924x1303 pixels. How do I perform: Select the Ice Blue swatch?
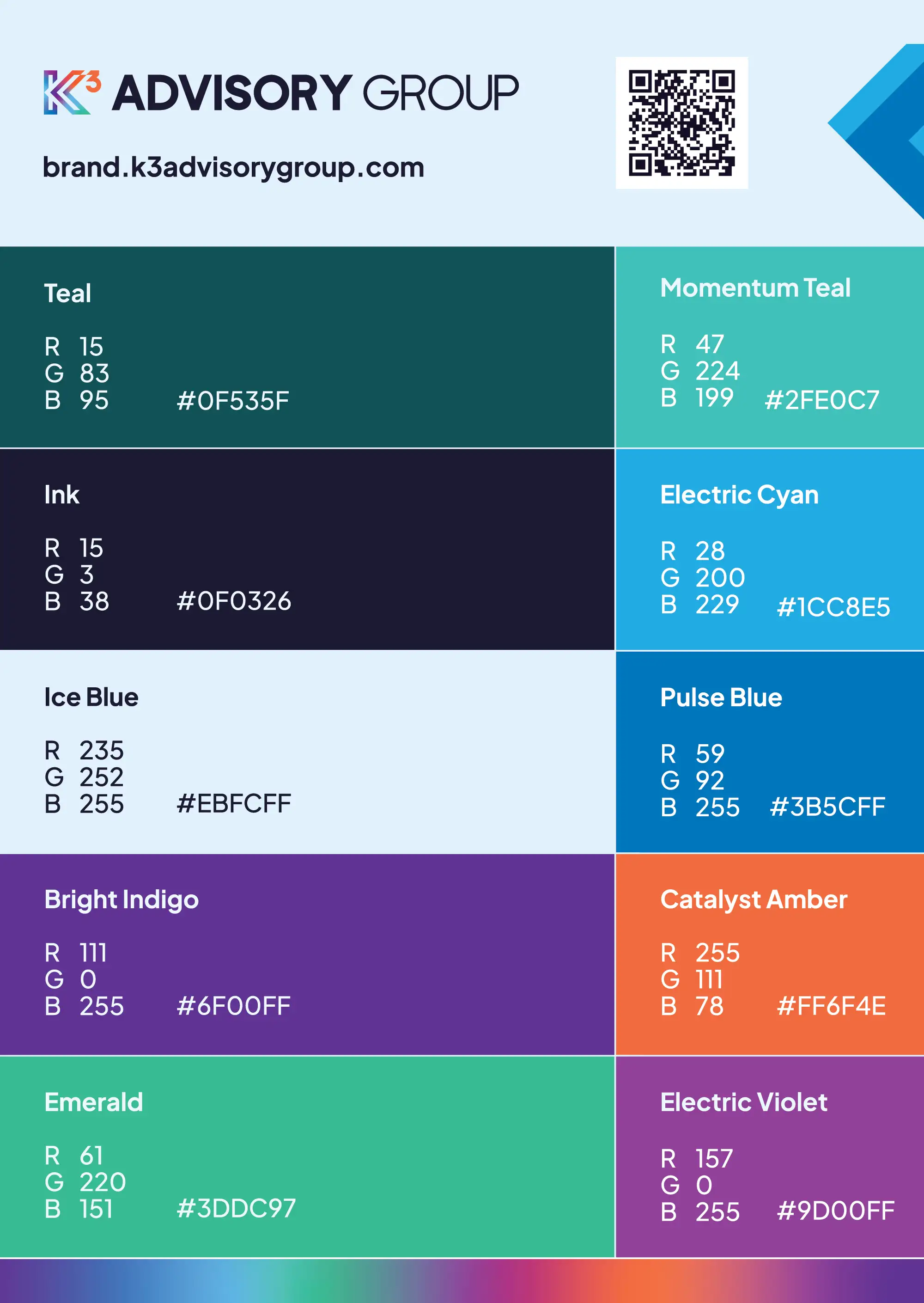[307, 752]
